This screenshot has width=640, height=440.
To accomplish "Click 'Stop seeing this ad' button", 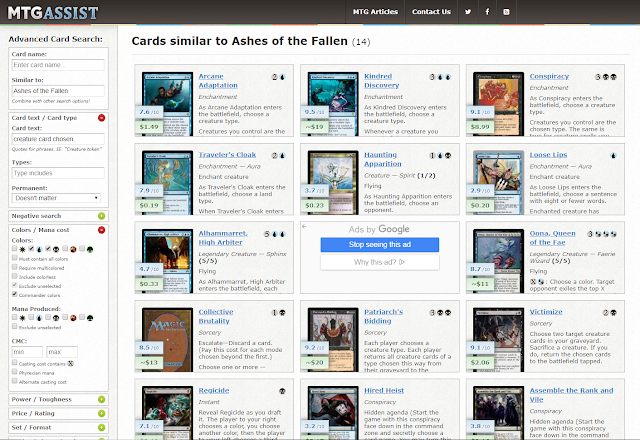I will click(x=380, y=244).
